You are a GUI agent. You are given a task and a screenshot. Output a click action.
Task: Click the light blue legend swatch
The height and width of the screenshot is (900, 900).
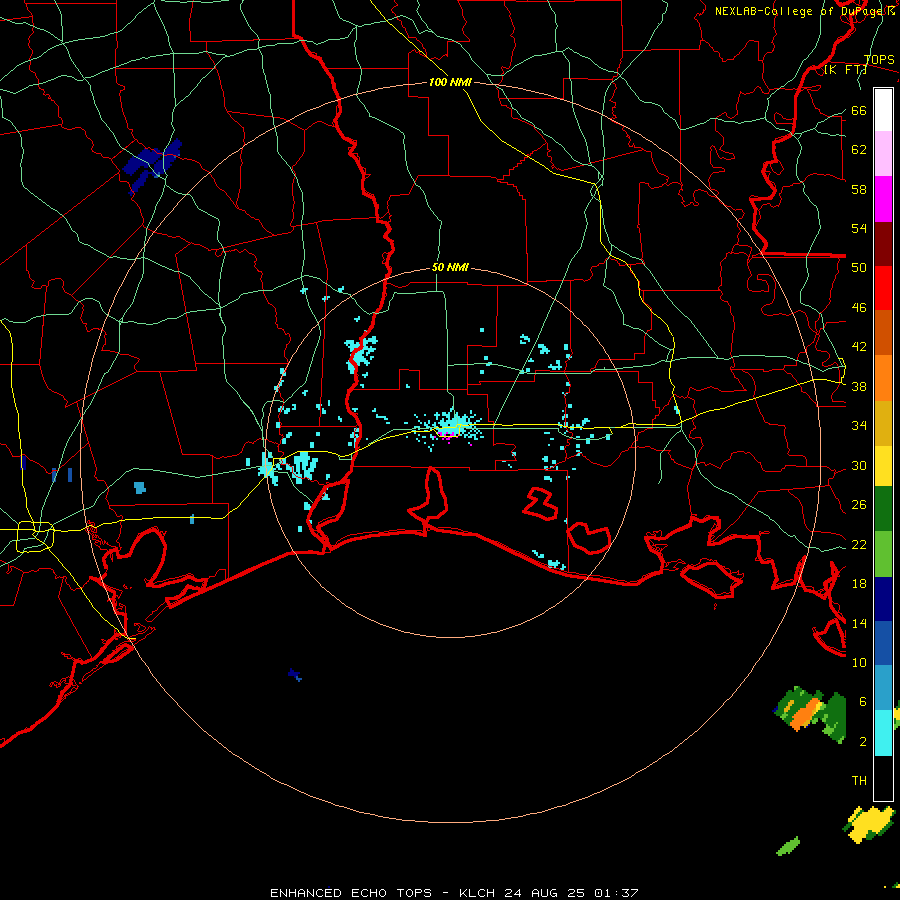[883, 688]
